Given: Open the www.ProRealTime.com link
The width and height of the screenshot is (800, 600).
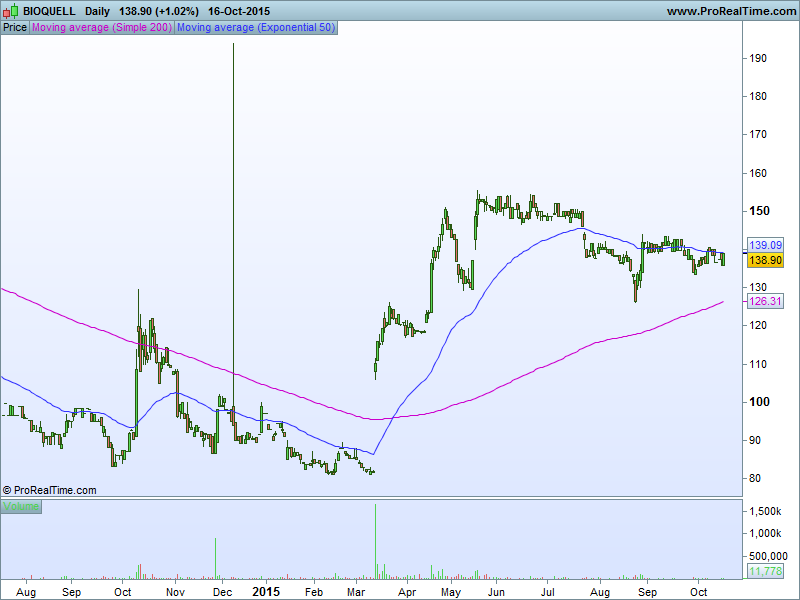Looking at the screenshot, I should click(x=730, y=10).
